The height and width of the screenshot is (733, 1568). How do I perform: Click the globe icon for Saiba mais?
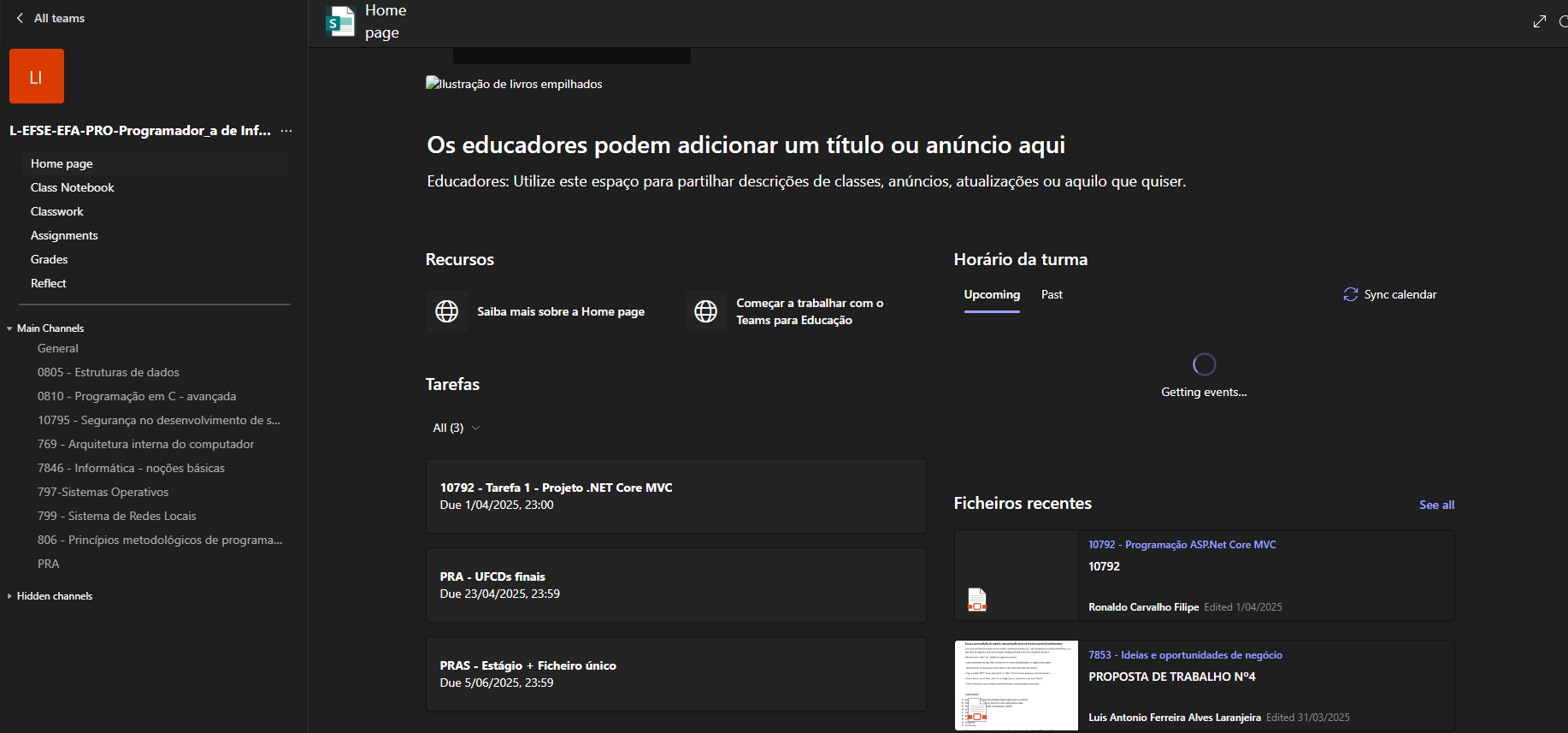(447, 311)
